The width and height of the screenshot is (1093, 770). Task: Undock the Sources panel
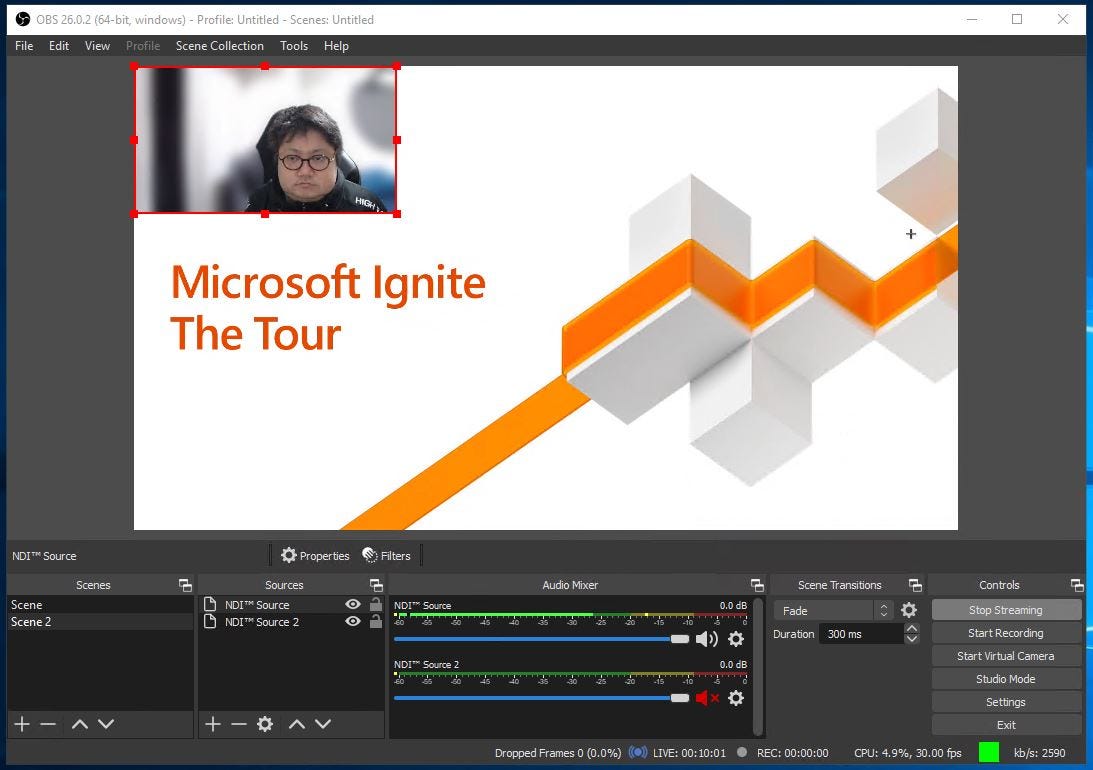point(376,585)
